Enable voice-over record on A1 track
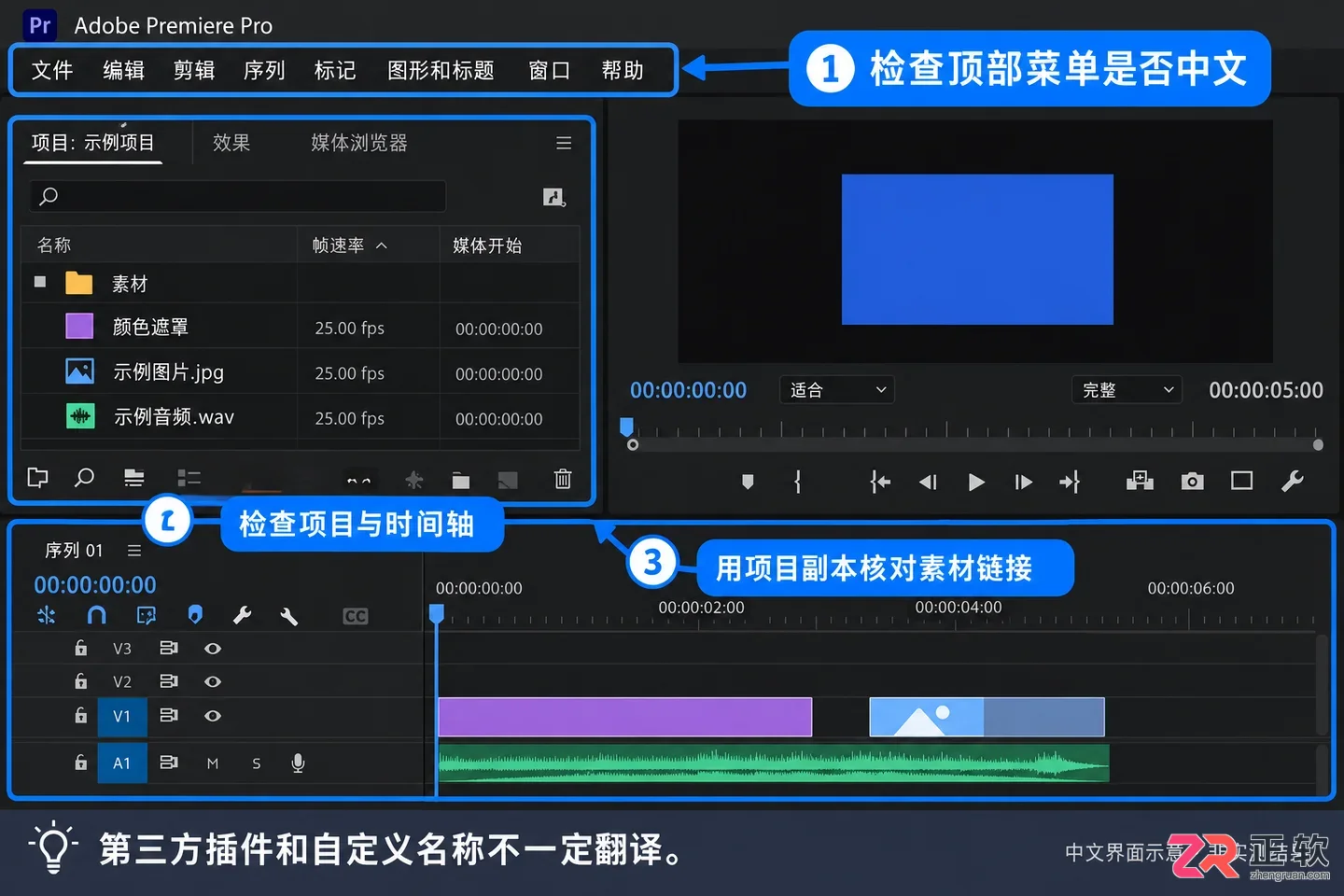Screen dimensions: 1344x896 coord(298,763)
